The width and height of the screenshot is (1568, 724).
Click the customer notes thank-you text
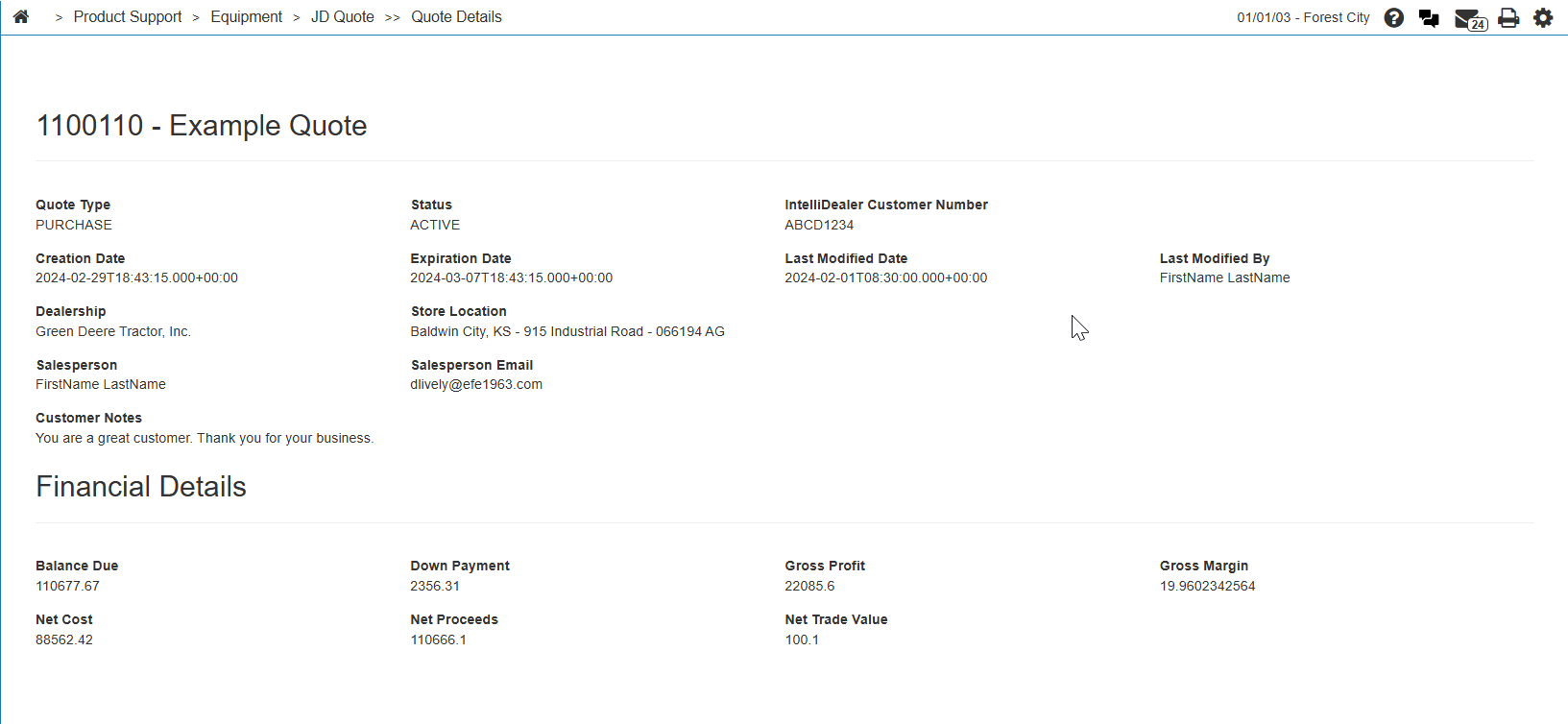tap(205, 438)
